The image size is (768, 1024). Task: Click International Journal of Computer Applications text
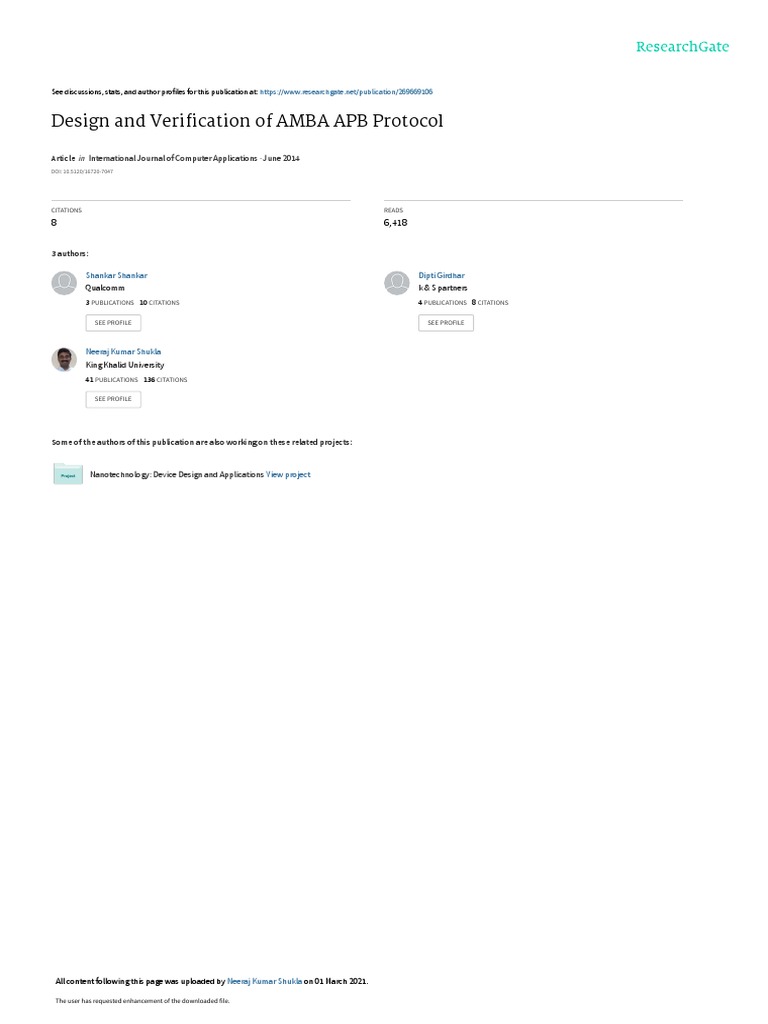pyautogui.click(x=173, y=158)
